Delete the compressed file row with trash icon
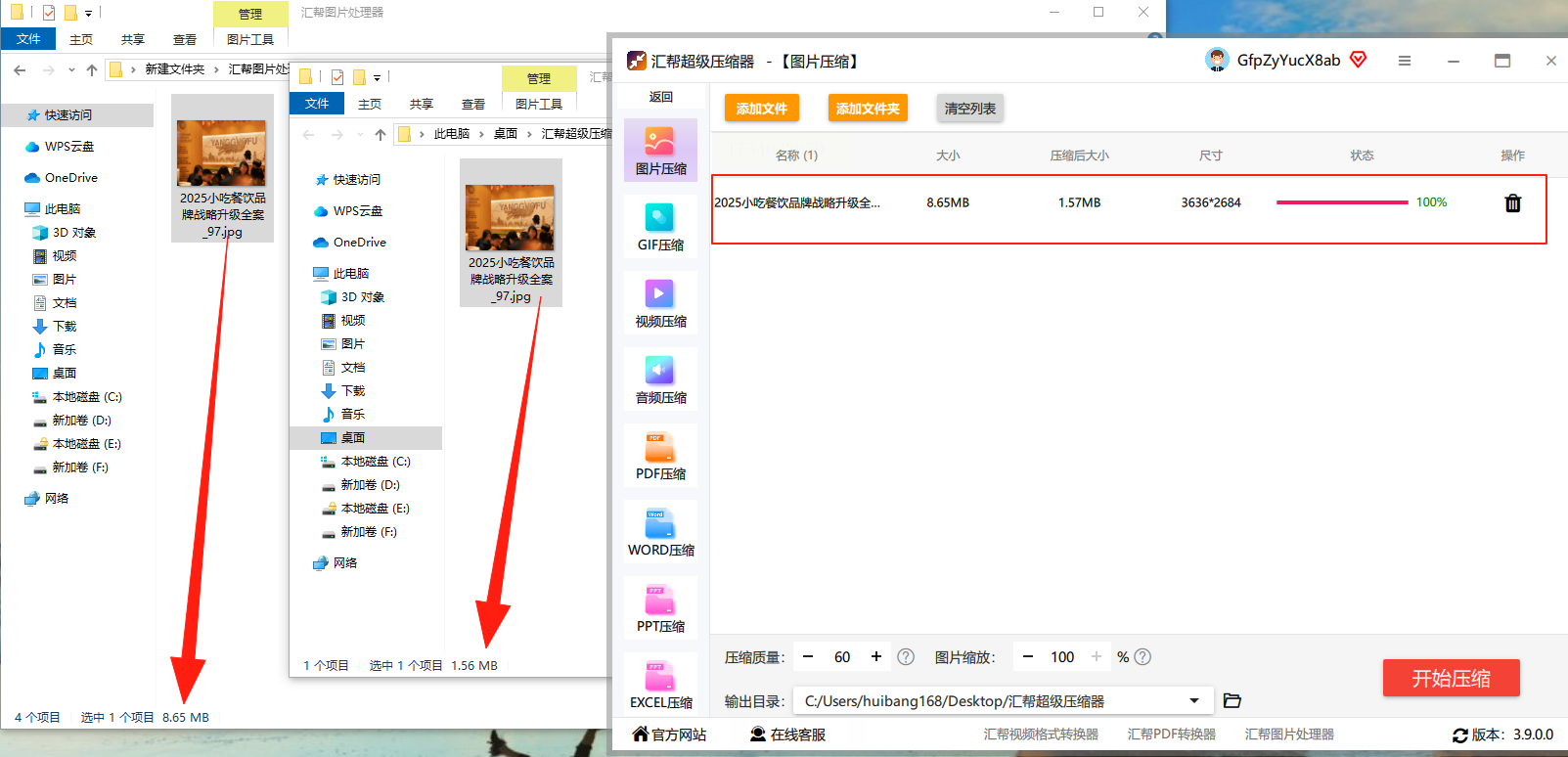Screen dimensions: 1568x757 coord(1512,202)
